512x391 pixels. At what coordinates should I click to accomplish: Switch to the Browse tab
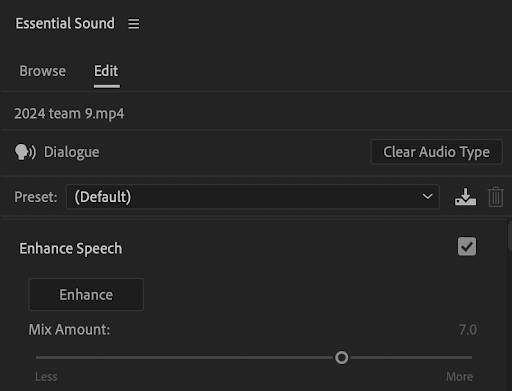(43, 71)
